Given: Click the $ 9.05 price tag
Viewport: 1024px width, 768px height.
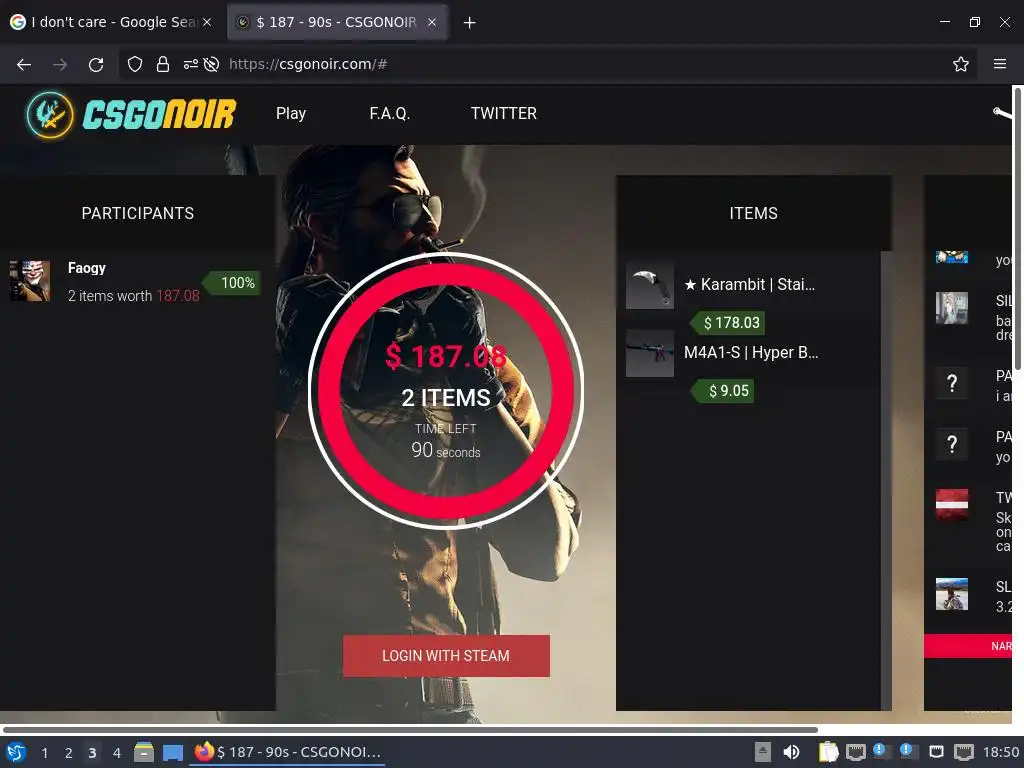Looking at the screenshot, I should [723, 391].
